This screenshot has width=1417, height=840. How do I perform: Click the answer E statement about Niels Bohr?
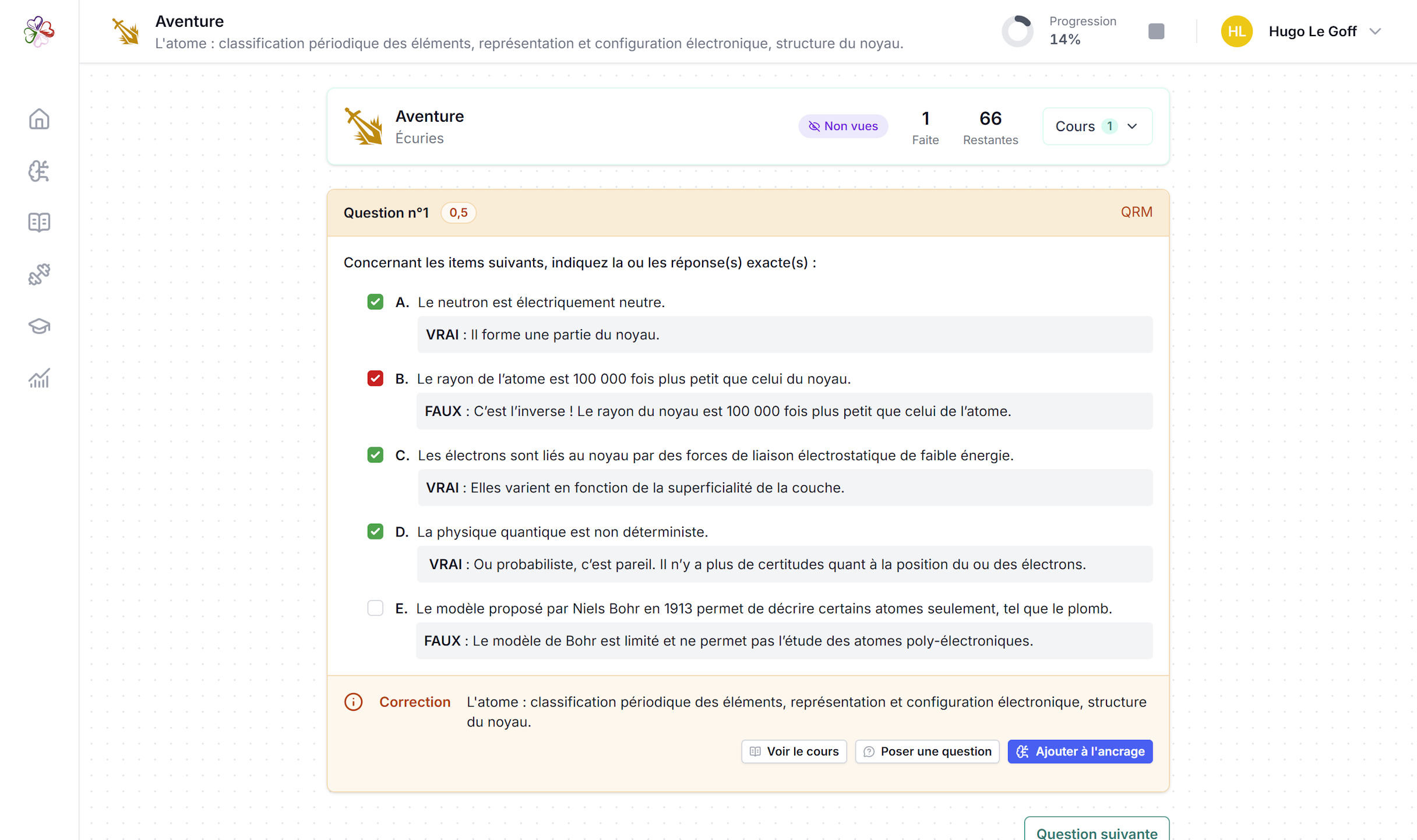coord(764,609)
